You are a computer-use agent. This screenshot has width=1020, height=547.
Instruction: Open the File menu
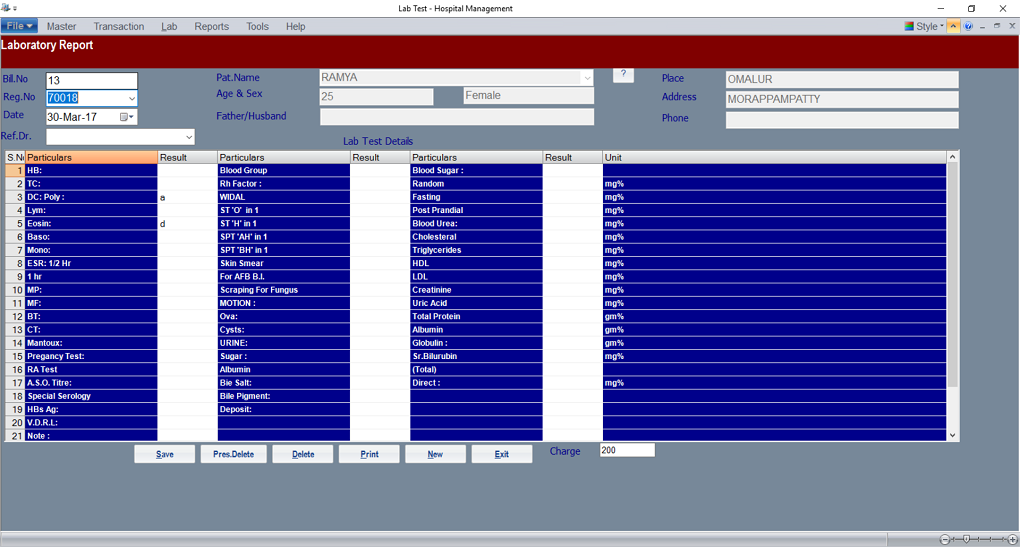(19, 26)
